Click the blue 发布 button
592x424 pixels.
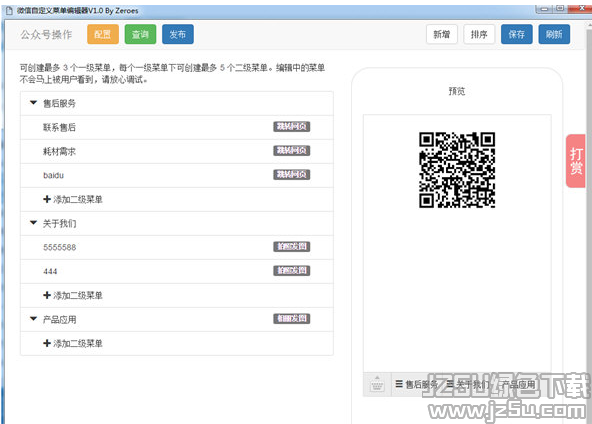(178, 34)
